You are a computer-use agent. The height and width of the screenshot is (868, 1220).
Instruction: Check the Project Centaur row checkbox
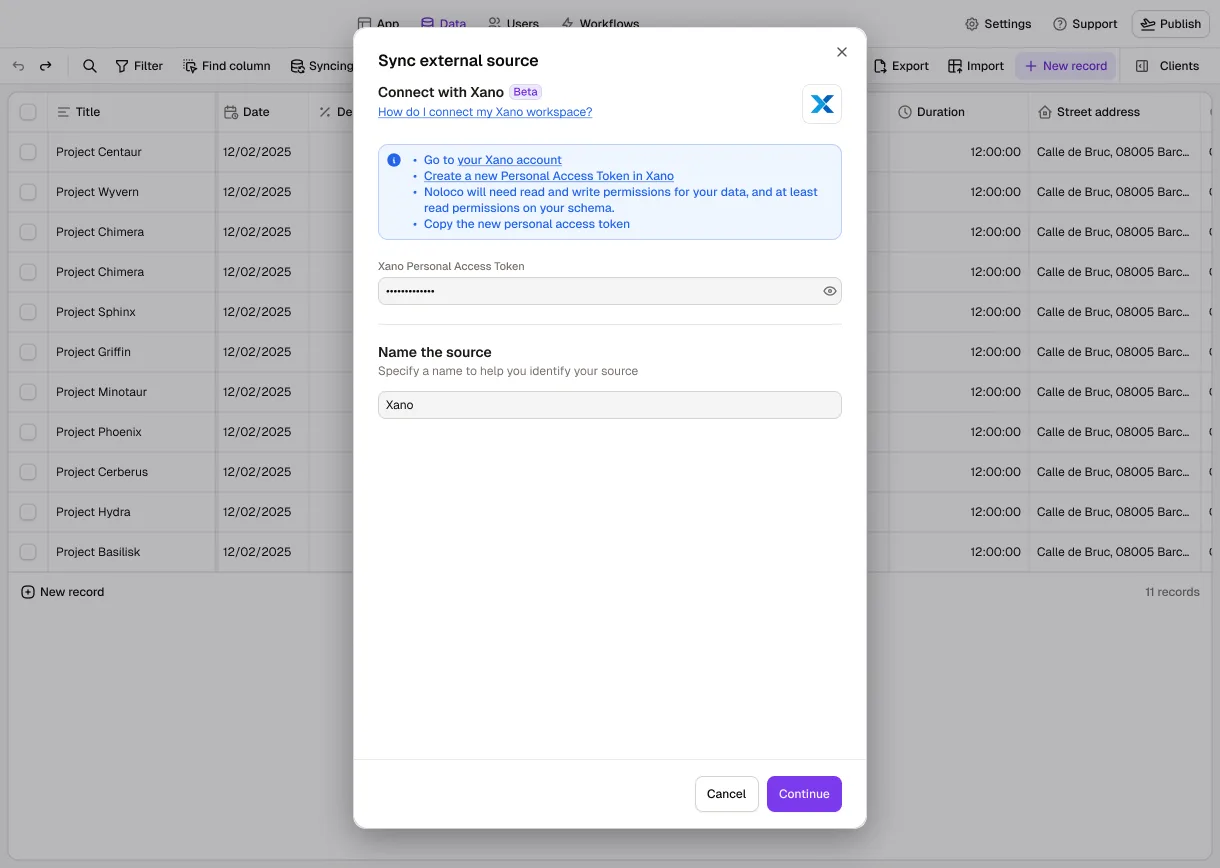coord(28,152)
